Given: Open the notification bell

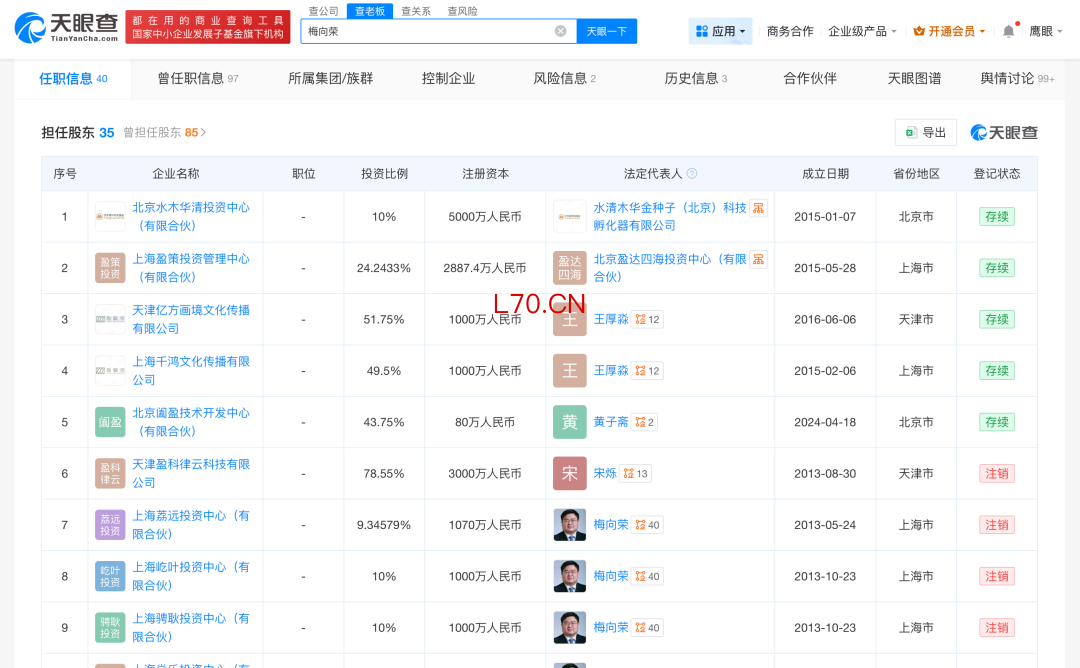Looking at the screenshot, I should tap(1008, 31).
